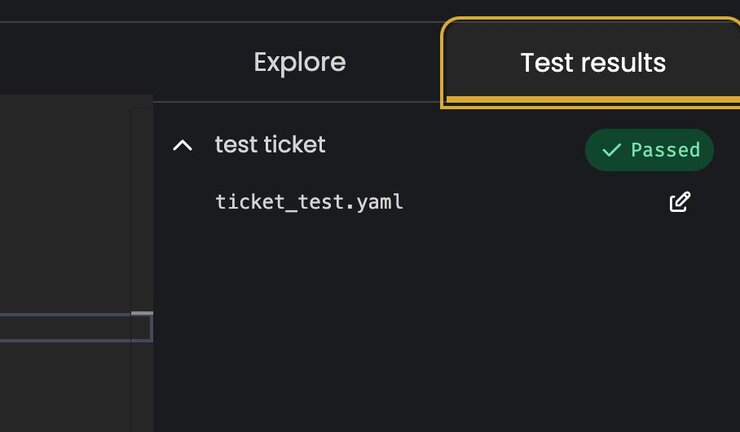Click the green checkmark in the Passed badge
The height and width of the screenshot is (432, 740).
click(x=611, y=150)
